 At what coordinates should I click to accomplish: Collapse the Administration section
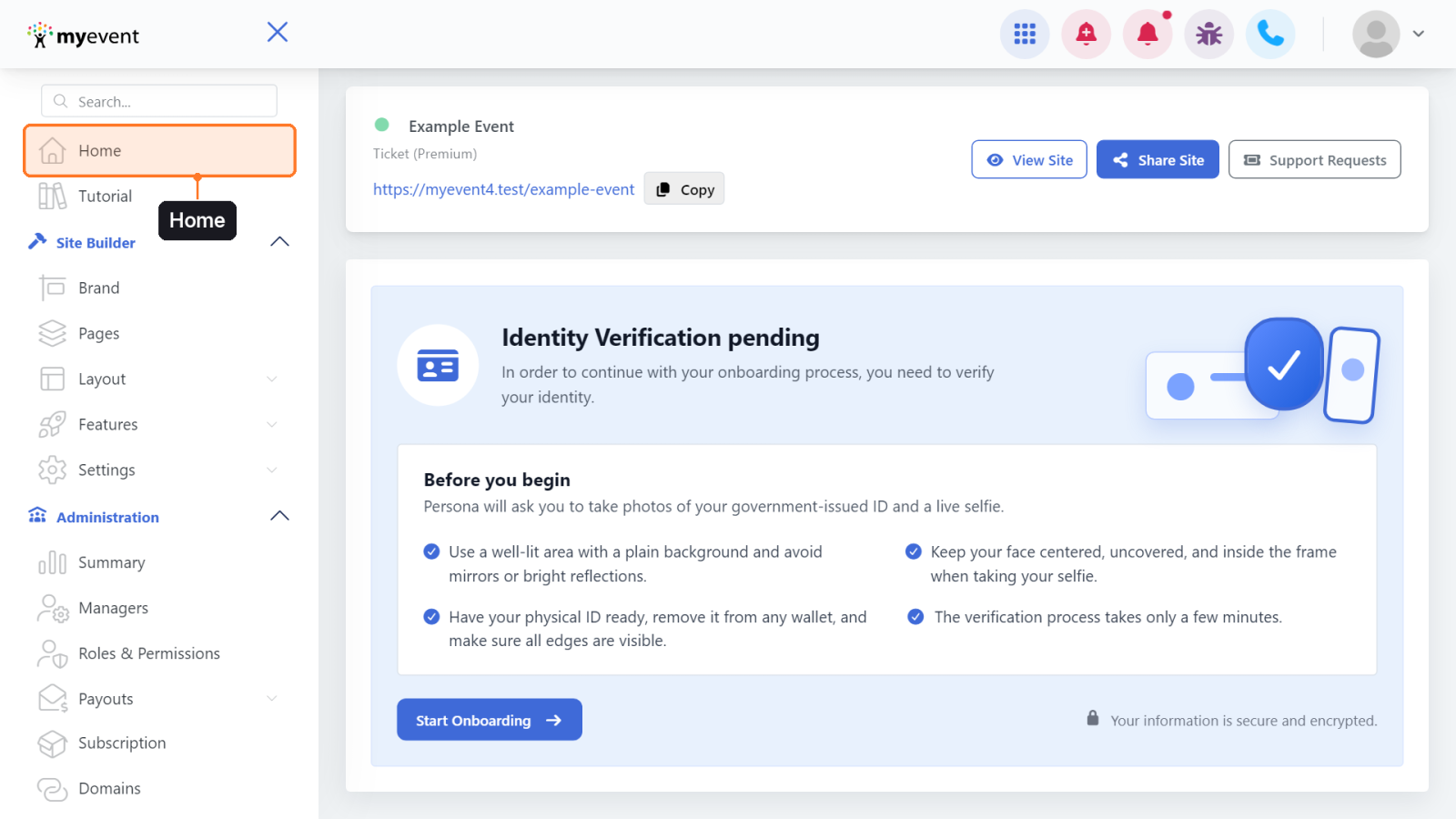[x=280, y=516]
